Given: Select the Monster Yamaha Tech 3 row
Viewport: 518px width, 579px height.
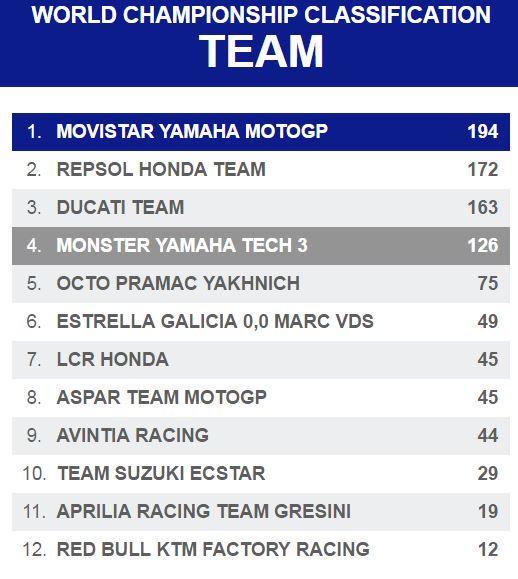Looking at the screenshot, I should pyautogui.click(x=261, y=246).
